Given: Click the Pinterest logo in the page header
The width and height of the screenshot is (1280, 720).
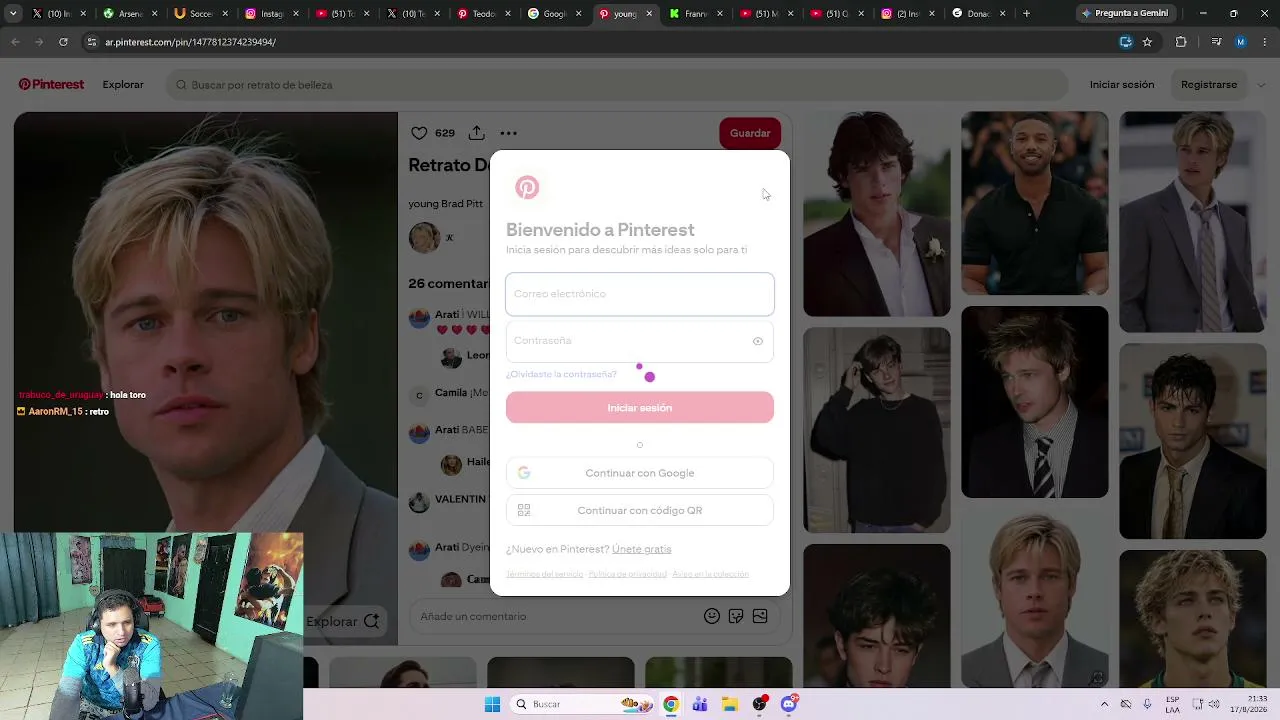Looking at the screenshot, I should click(51, 85).
